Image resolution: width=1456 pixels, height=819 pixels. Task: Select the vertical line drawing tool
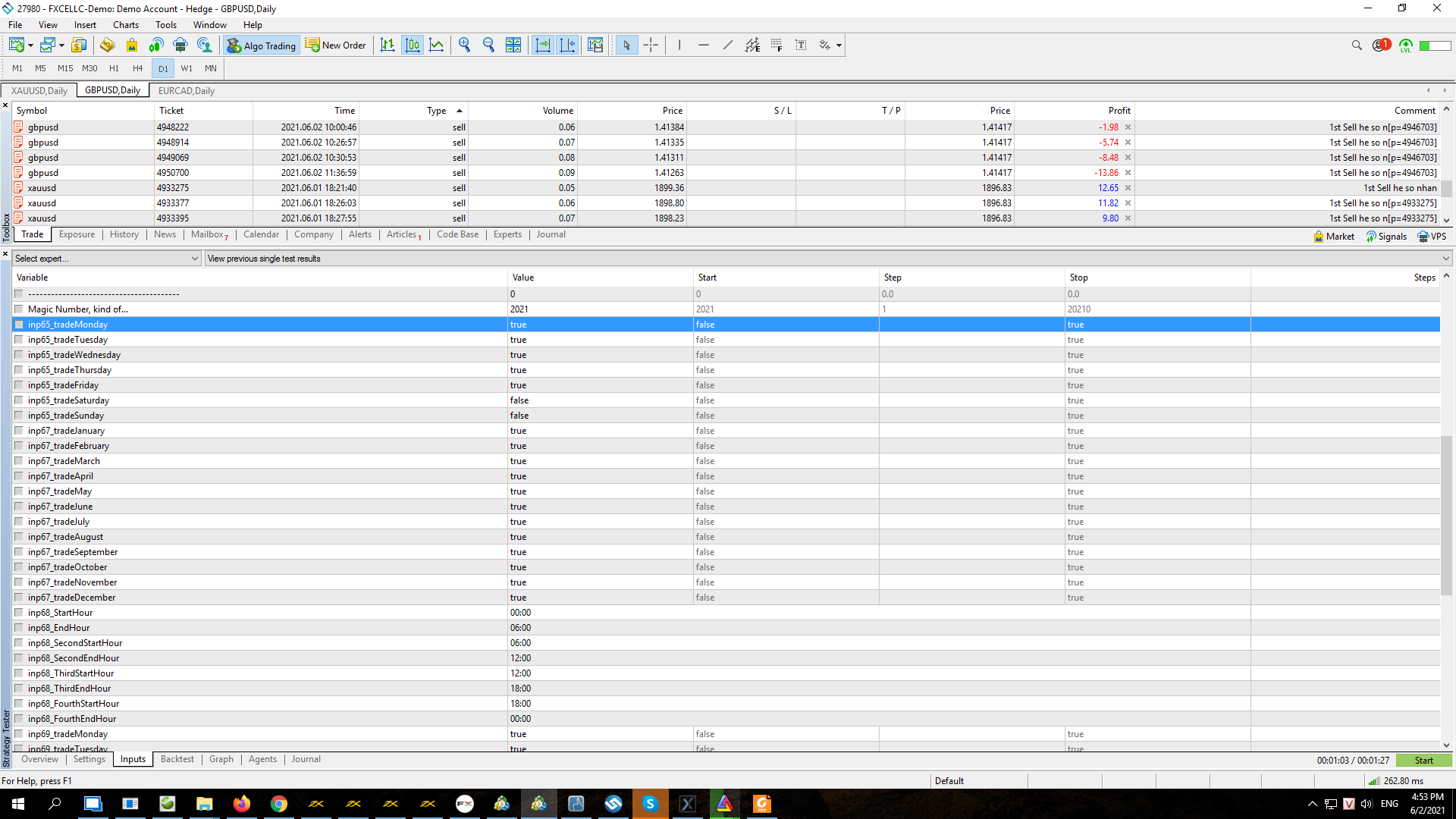click(679, 45)
